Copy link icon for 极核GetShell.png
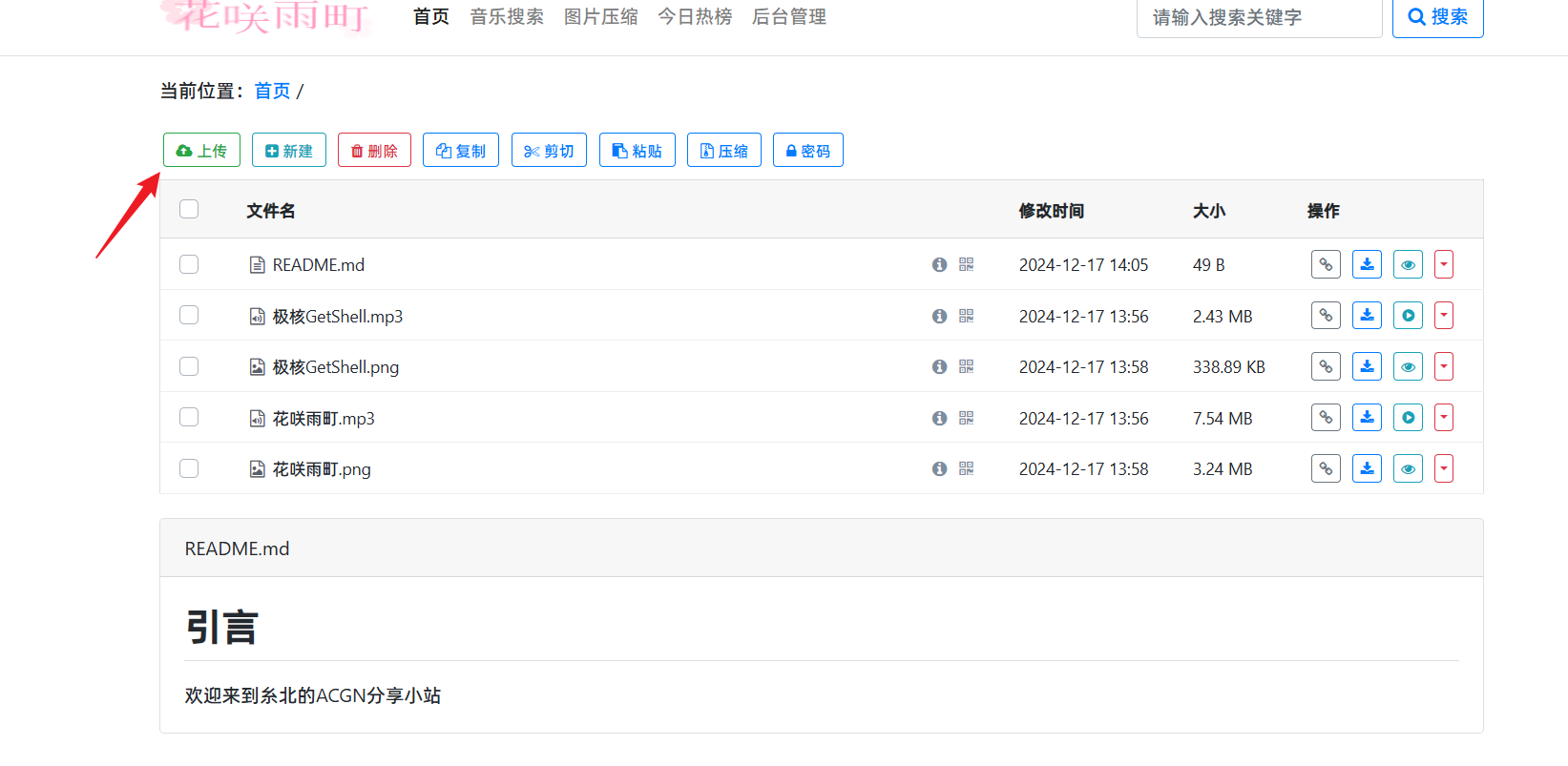 (x=1326, y=366)
